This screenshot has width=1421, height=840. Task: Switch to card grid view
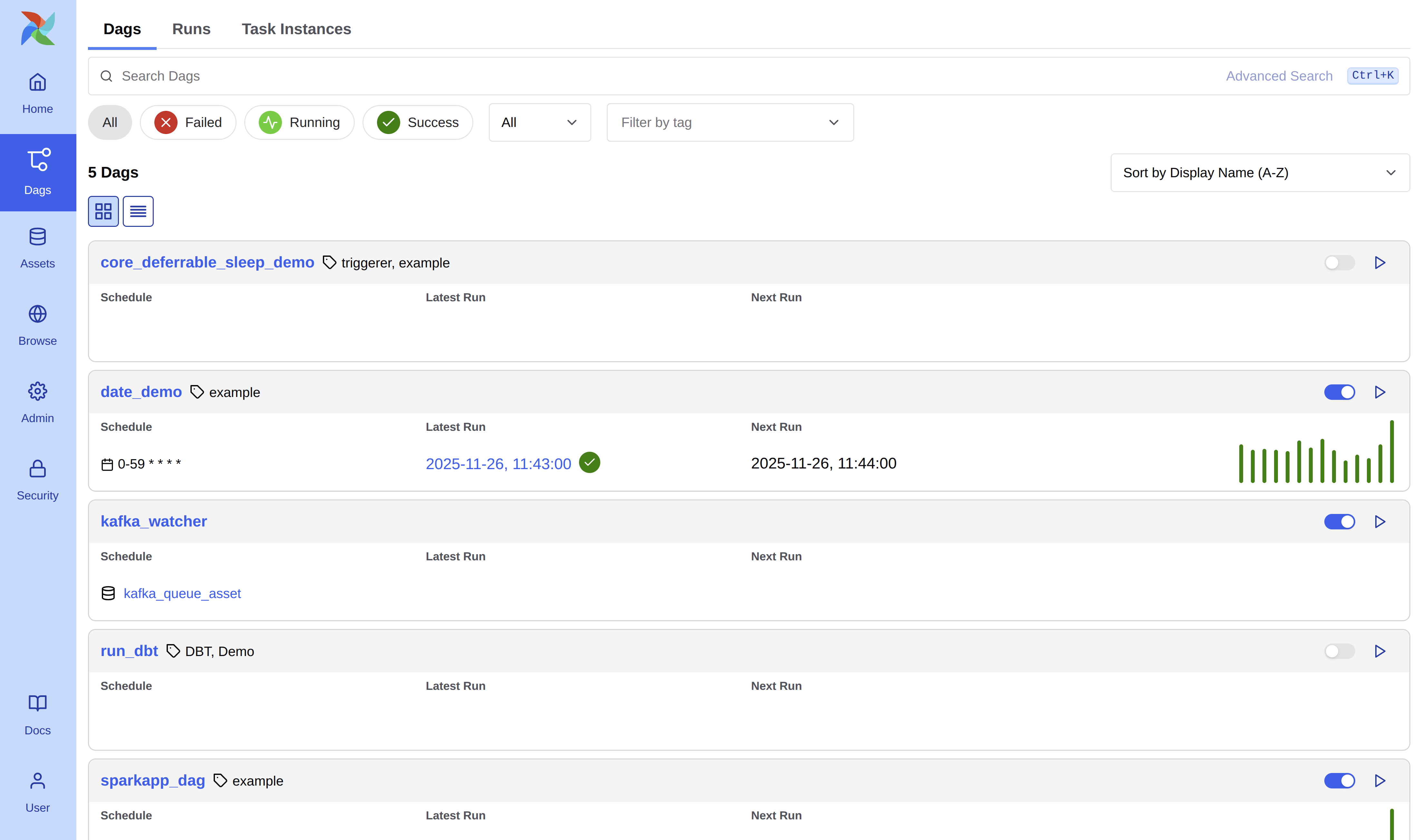[103, 211]
